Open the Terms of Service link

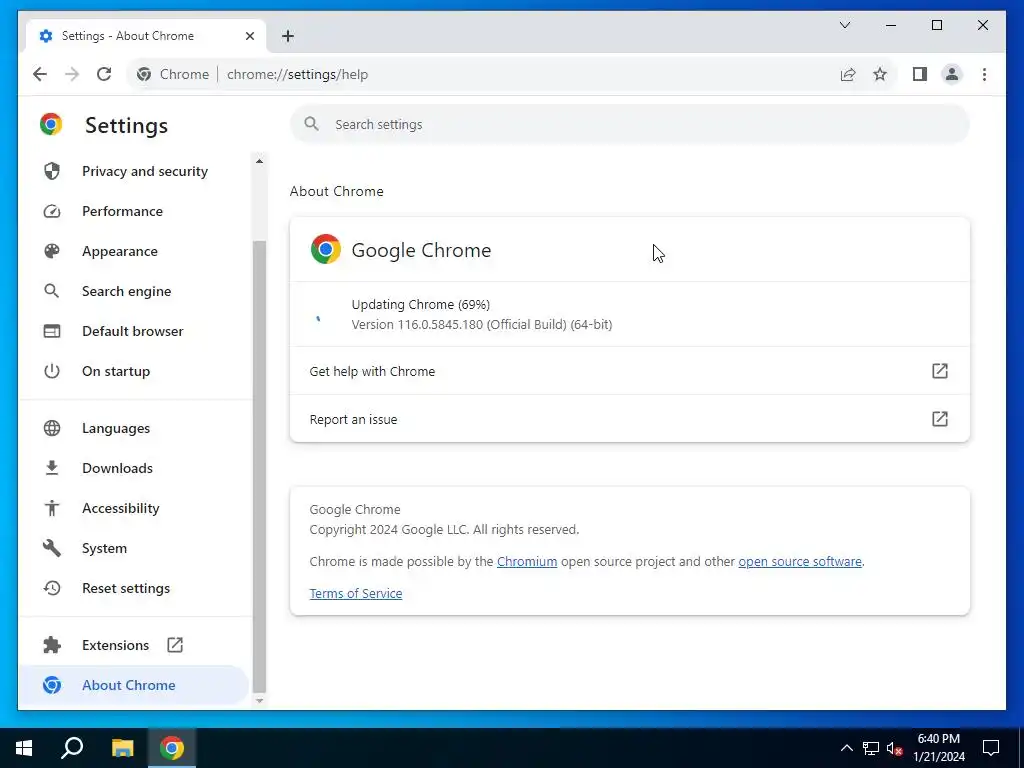click(356, 594)
